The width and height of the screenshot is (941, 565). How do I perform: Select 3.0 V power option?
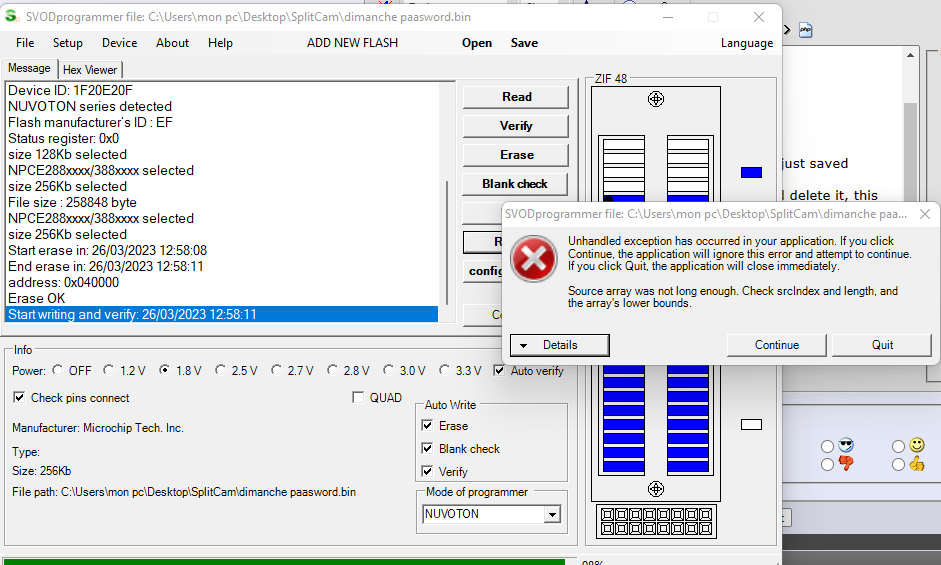pyautogui.click(x=389, y=370)
